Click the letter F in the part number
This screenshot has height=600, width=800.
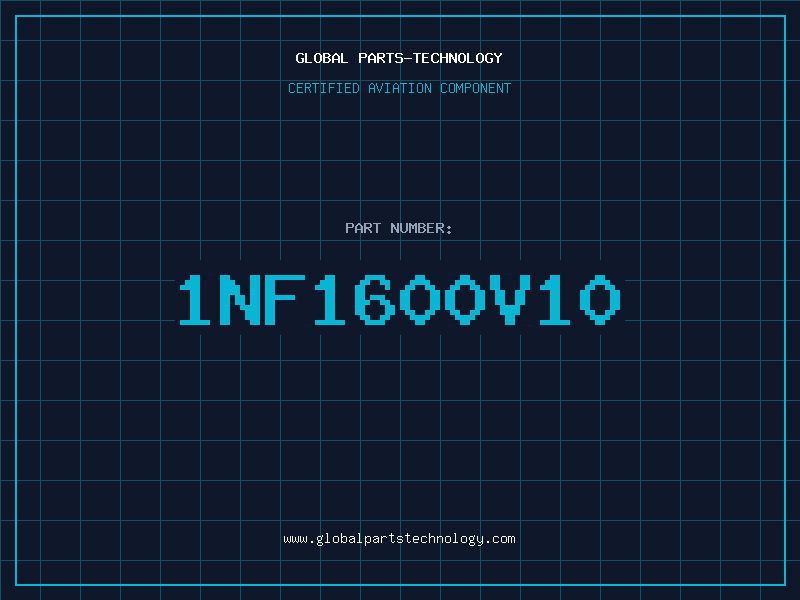coord(285,300)
